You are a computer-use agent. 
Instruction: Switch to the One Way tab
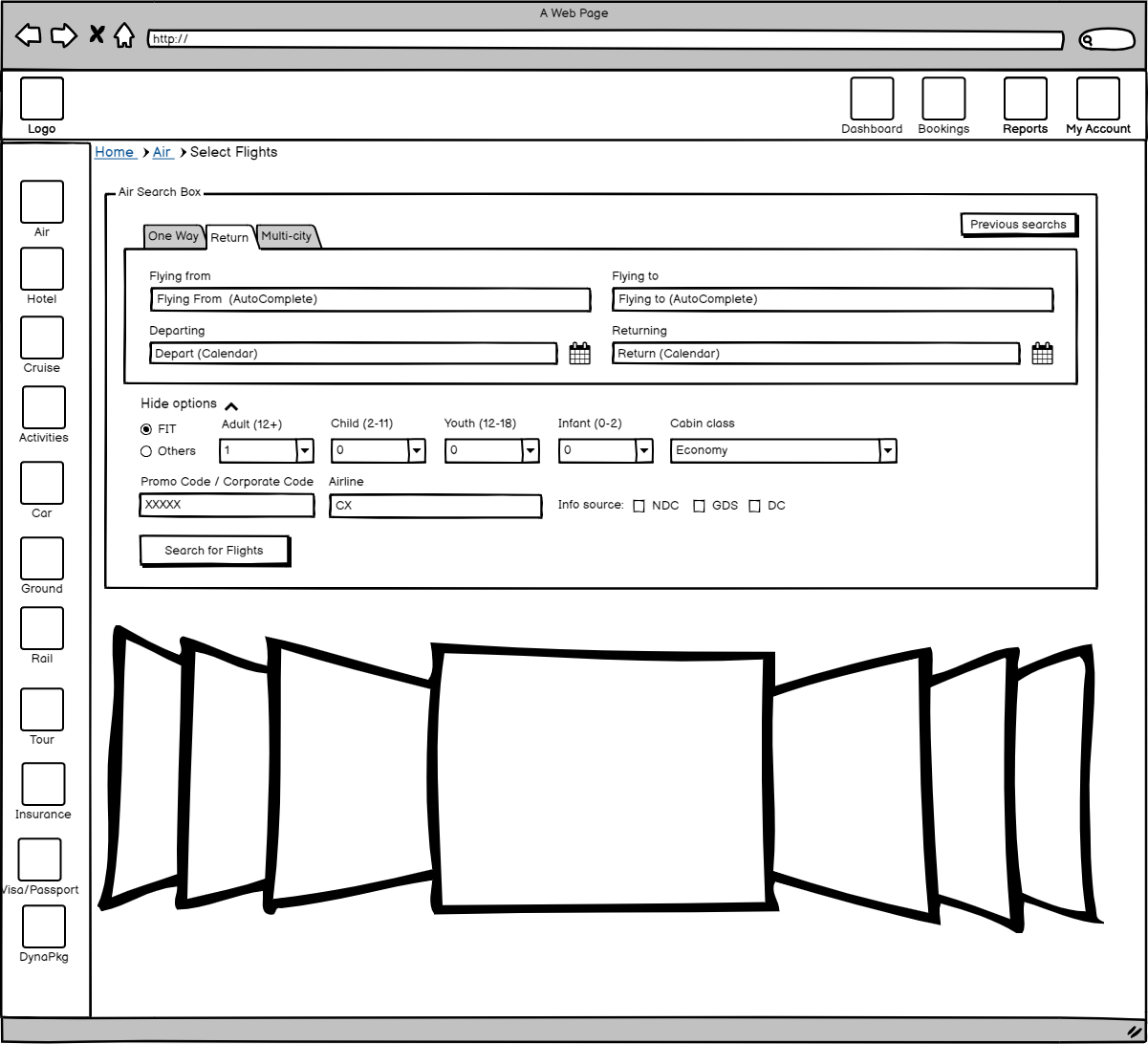click(173, 236)
